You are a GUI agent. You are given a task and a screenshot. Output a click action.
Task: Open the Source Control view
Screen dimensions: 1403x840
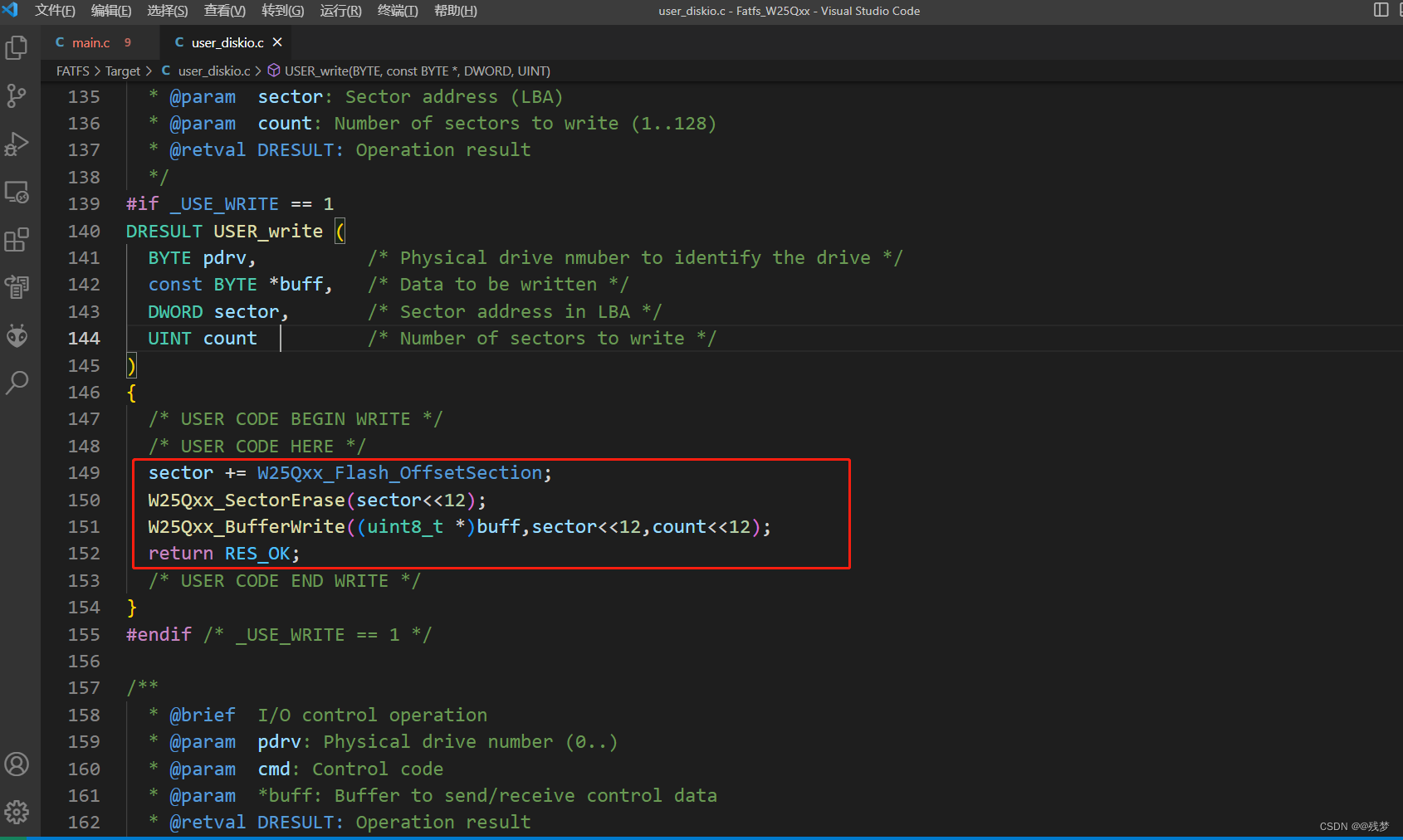pos(17,95)
